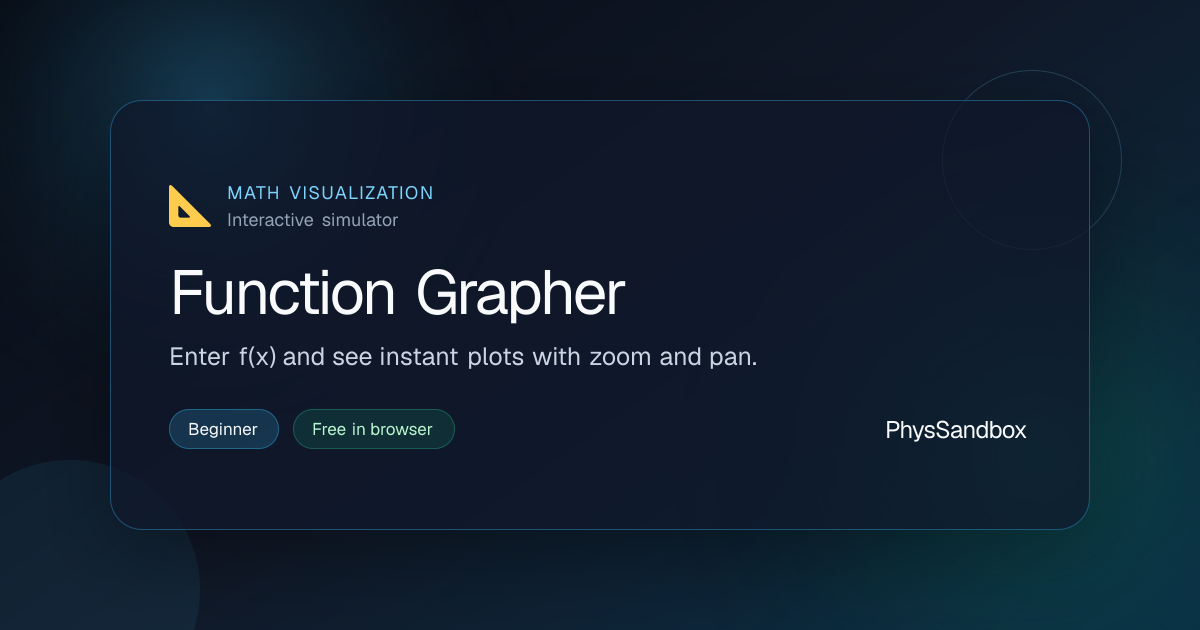This screenshot has width=1200, height=630.
Task: Select the Beginner badge
Action: click(x=223, y=429)
